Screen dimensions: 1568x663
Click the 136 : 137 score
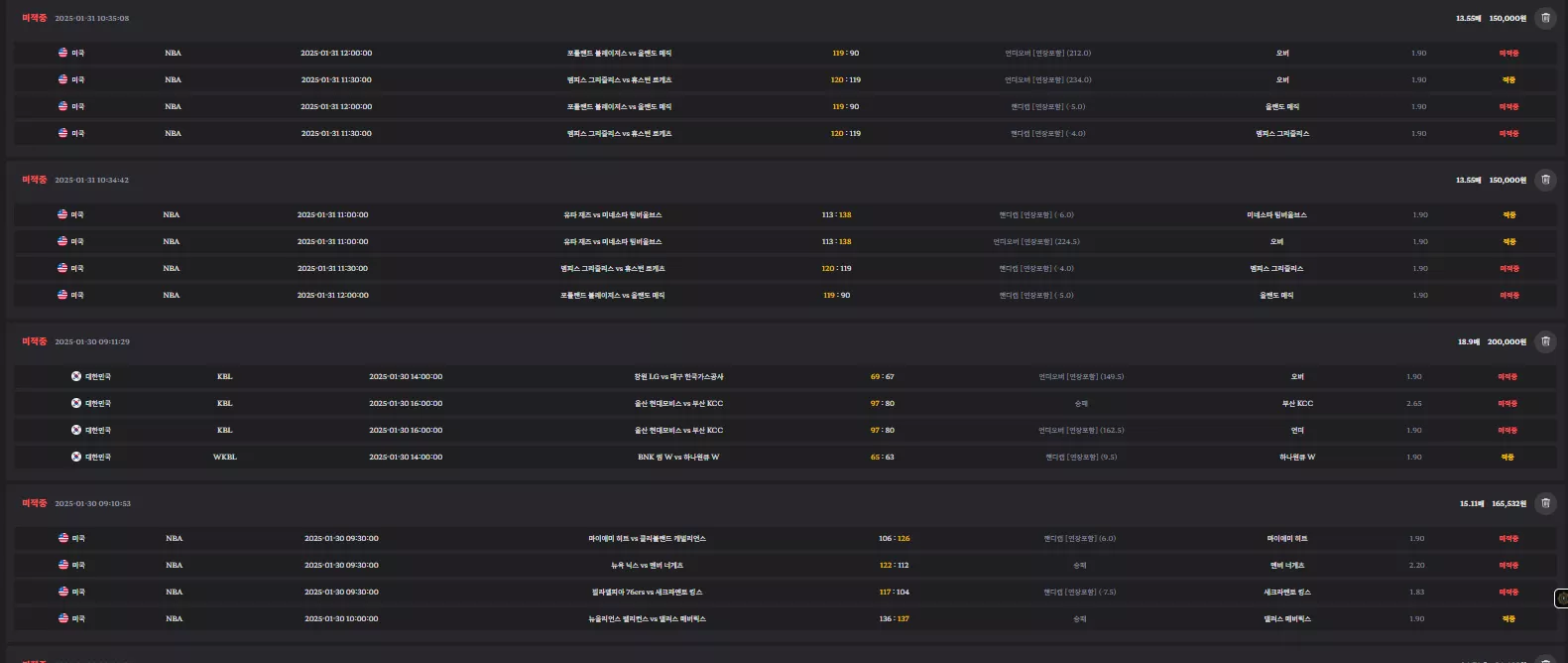click(x=894, y=619)
